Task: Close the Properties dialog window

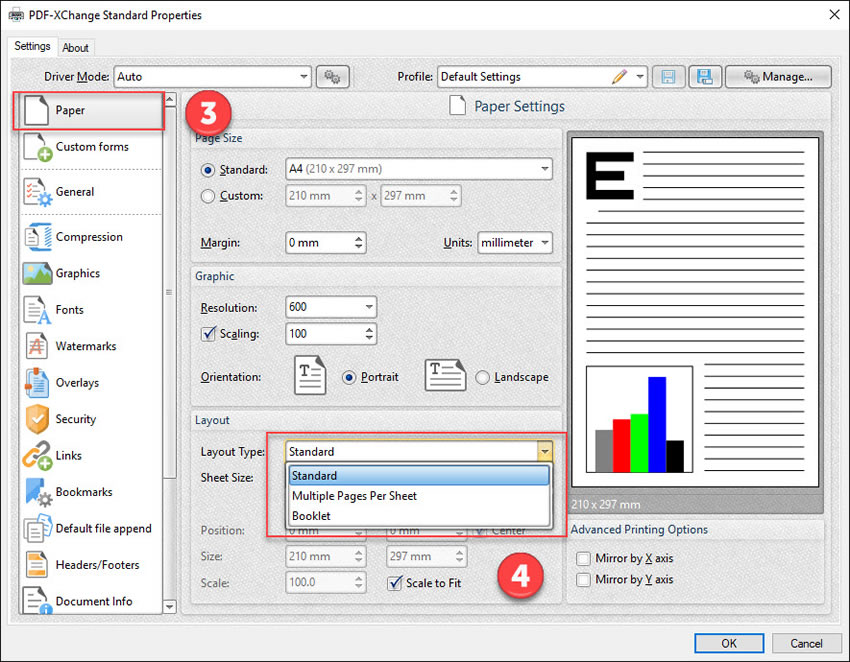Action: click(x=834, y=15)
